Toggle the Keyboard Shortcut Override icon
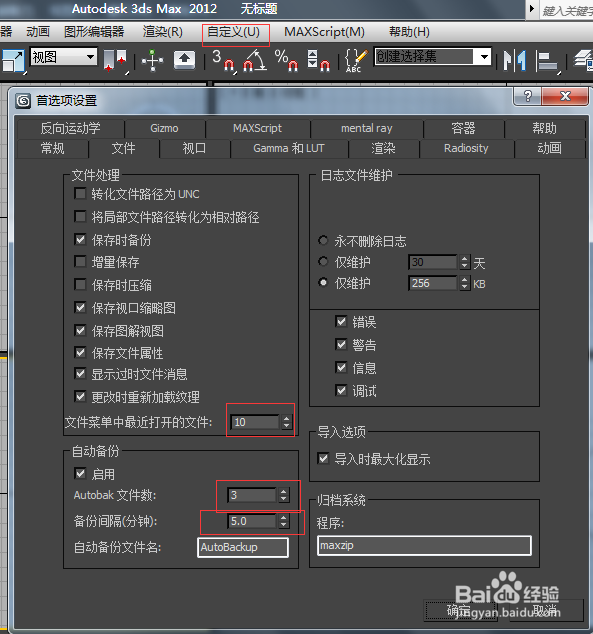 click(184, 61)
